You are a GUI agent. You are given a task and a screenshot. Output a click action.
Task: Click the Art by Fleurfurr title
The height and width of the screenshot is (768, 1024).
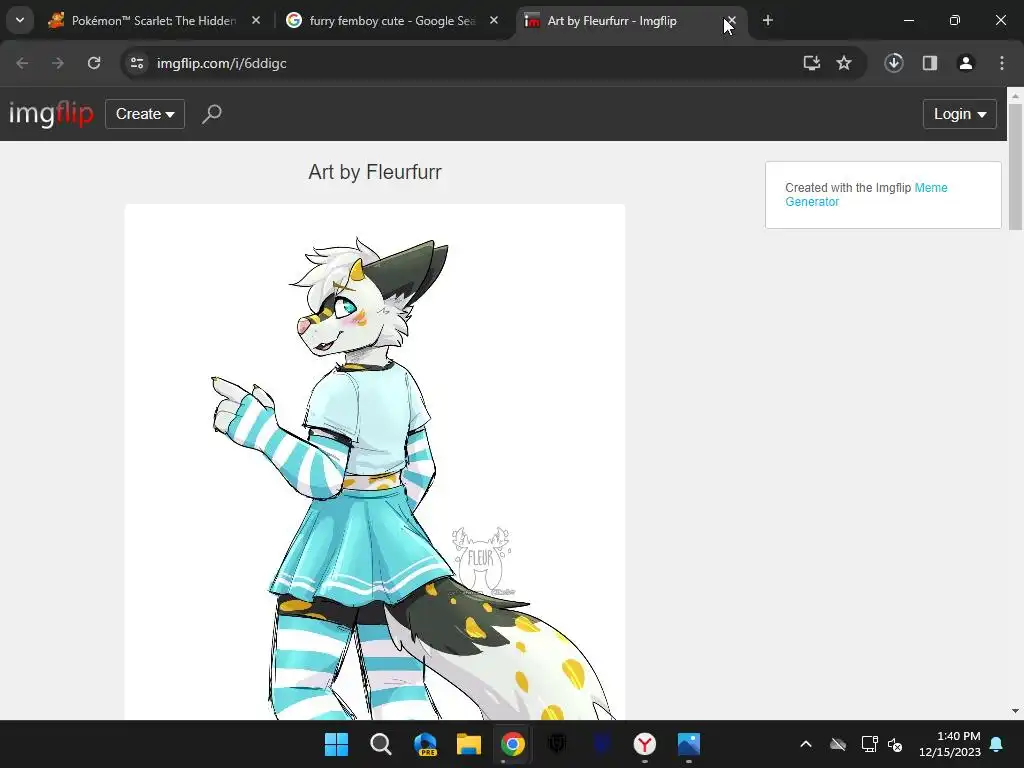tap(375, 172)
